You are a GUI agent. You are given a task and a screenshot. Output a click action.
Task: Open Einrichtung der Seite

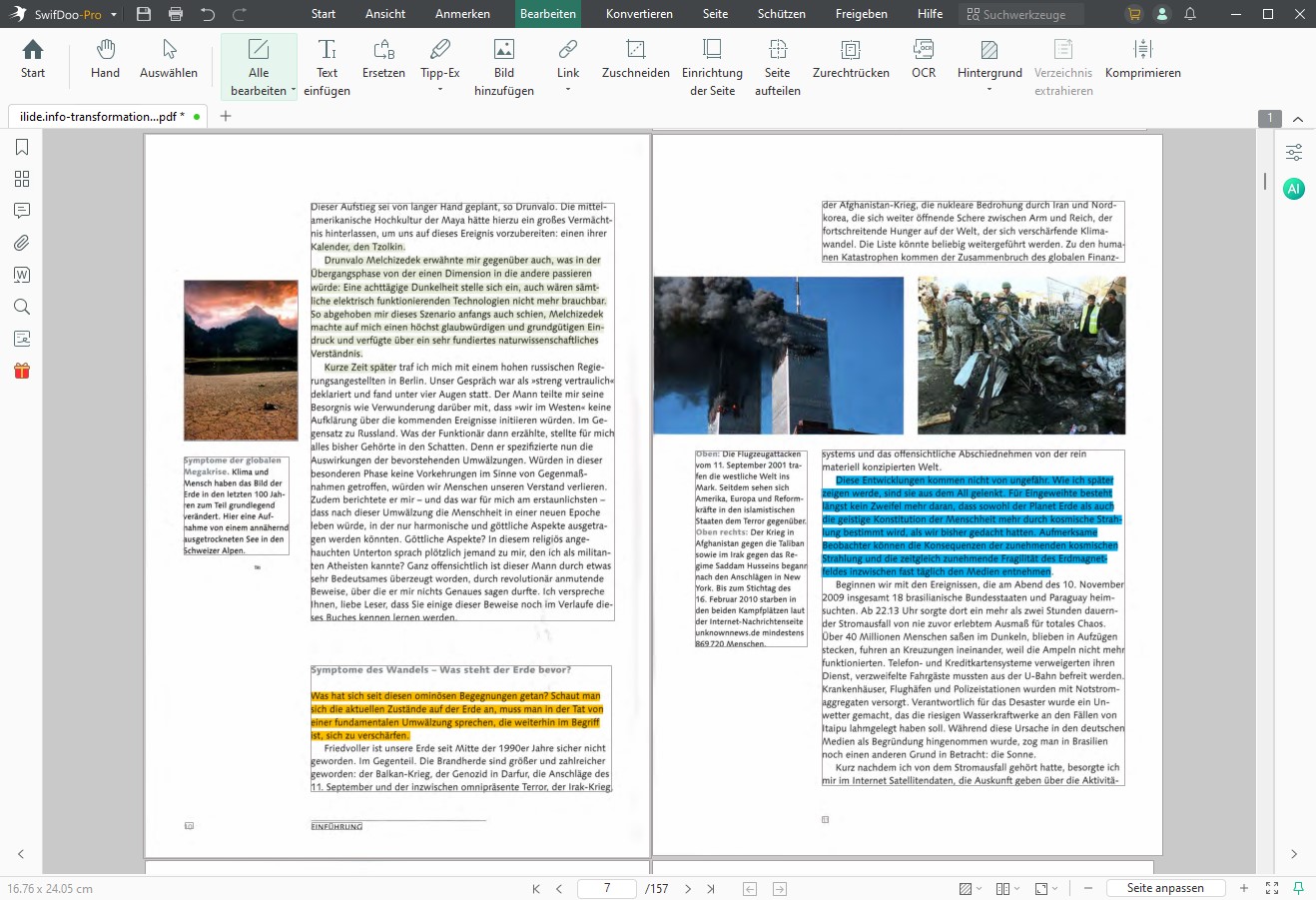click(712, 67)
